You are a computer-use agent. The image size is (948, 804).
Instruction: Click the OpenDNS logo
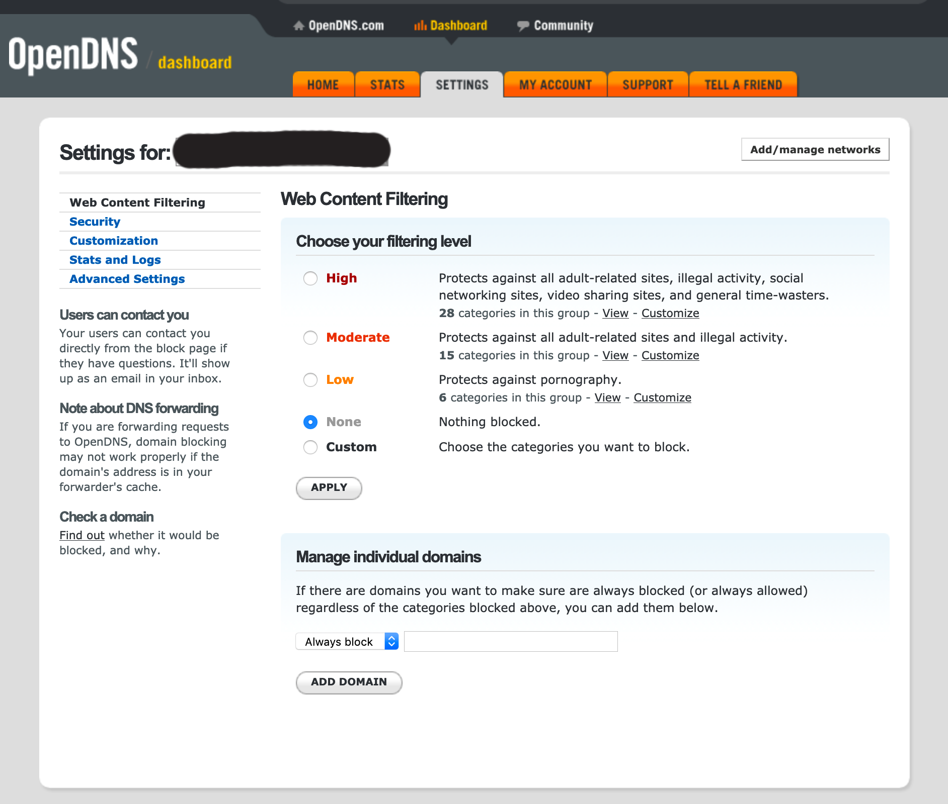pos(73,55)
